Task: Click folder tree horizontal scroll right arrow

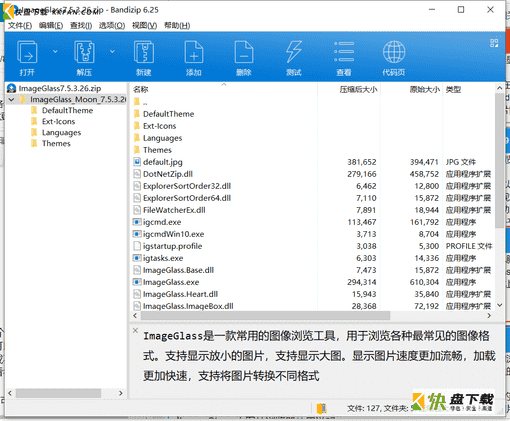Action: 121,393
